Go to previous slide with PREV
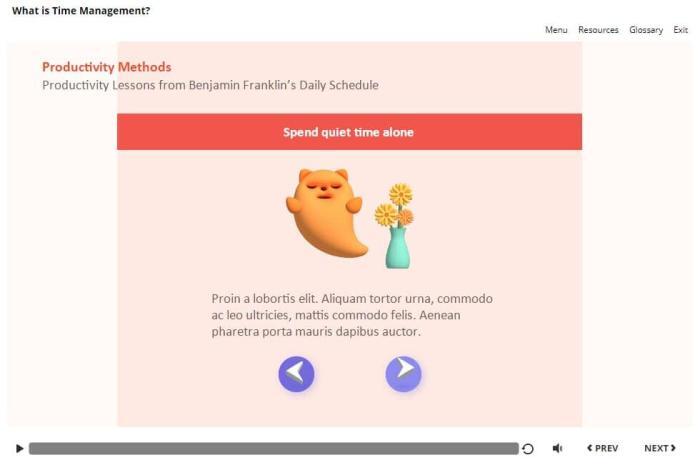Image resolution: width=700 pixels, height=470 pixels. (603, 448)
